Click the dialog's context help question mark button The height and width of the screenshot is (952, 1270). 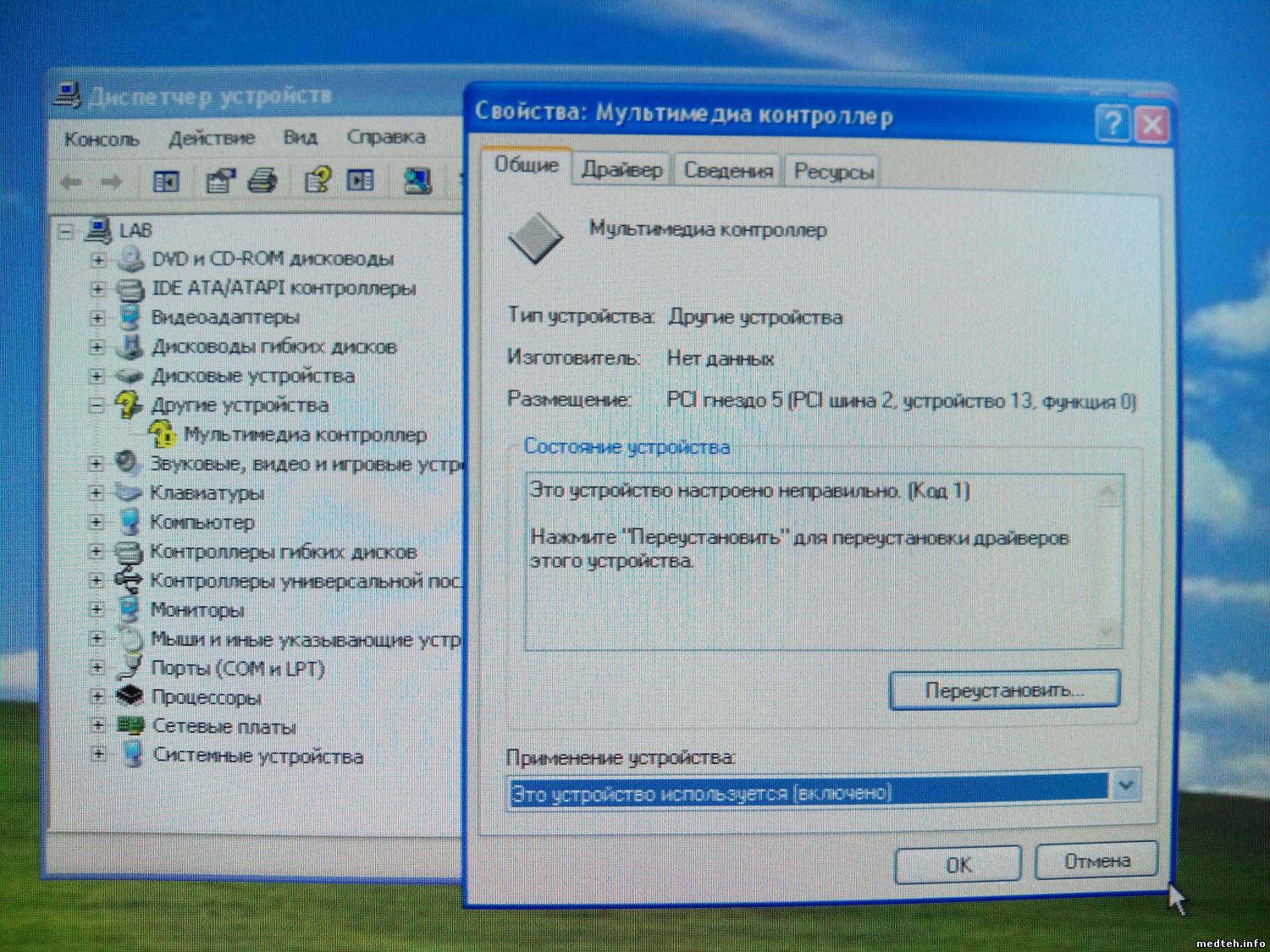[1113, 124]
